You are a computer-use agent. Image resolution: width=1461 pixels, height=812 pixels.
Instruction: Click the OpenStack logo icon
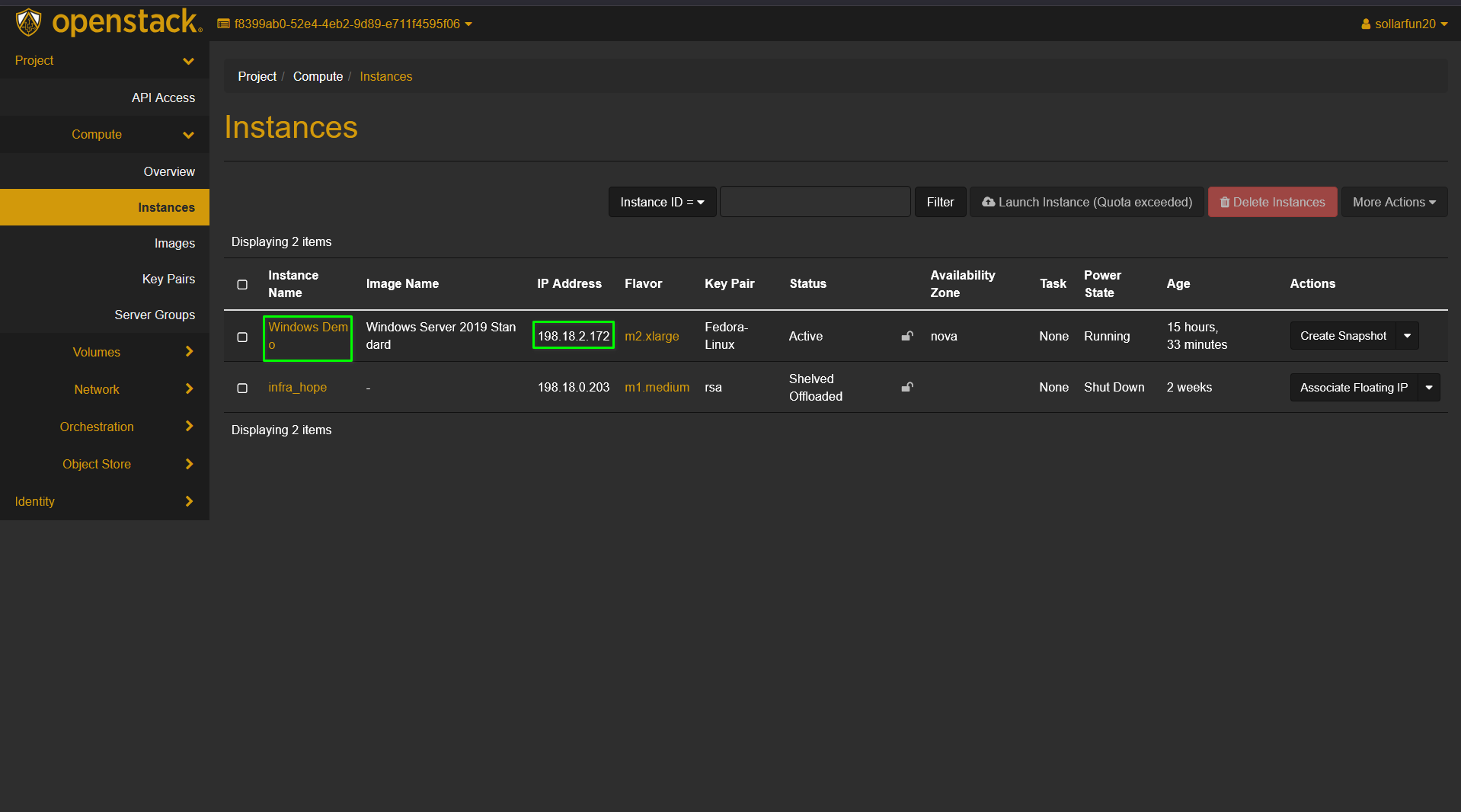[29, 23]
